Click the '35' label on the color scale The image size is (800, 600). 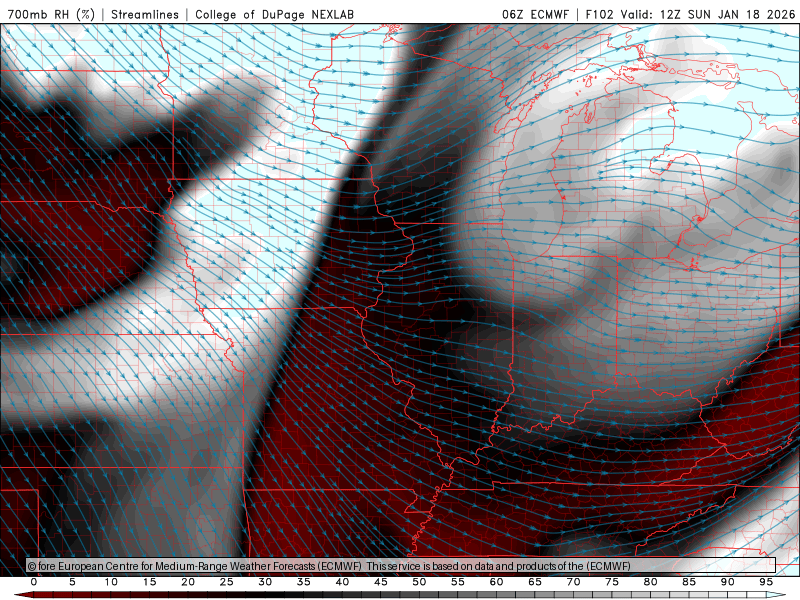(x=304, y=582)
